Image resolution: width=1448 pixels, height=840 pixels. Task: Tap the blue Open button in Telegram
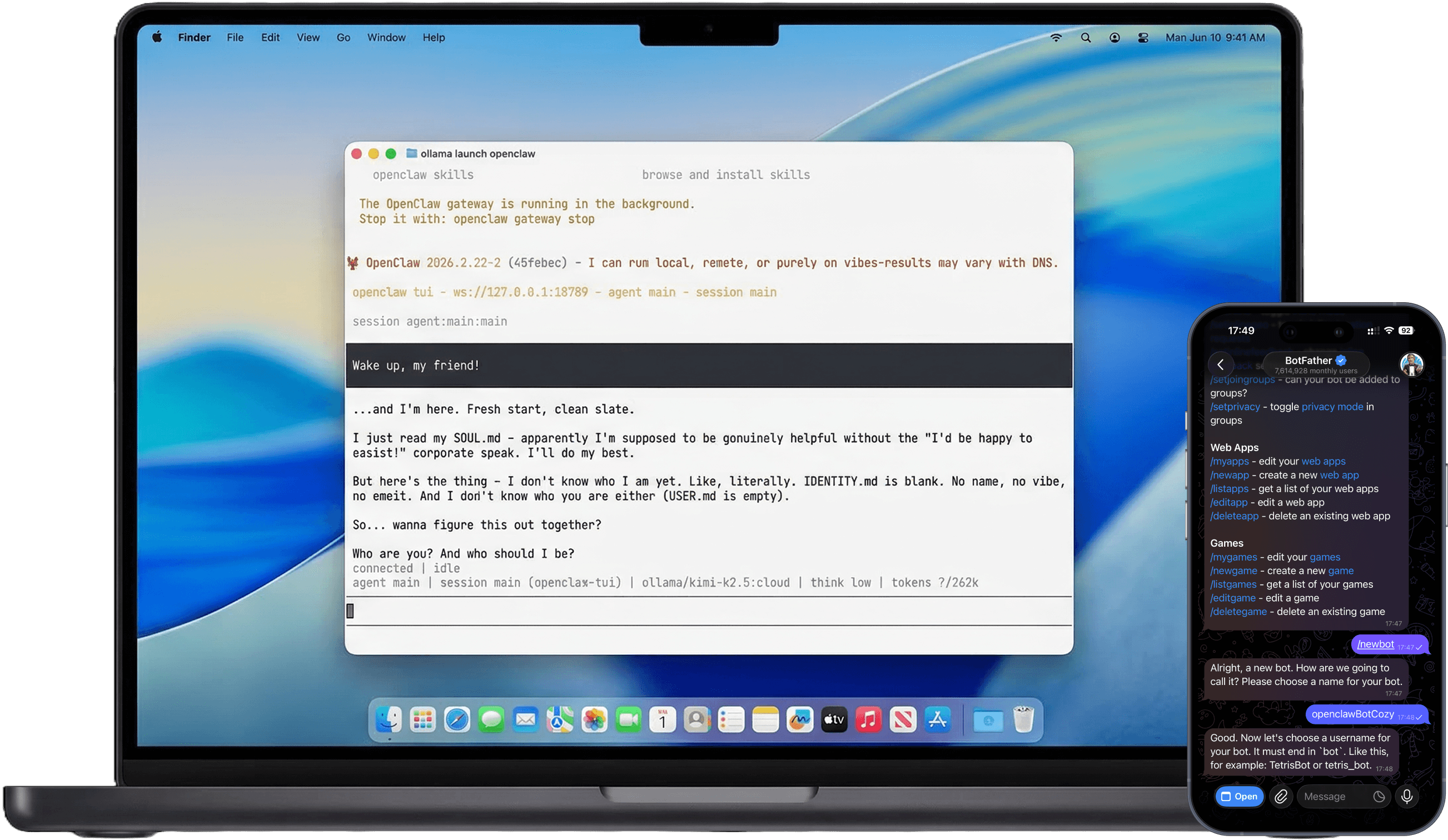1240,796
